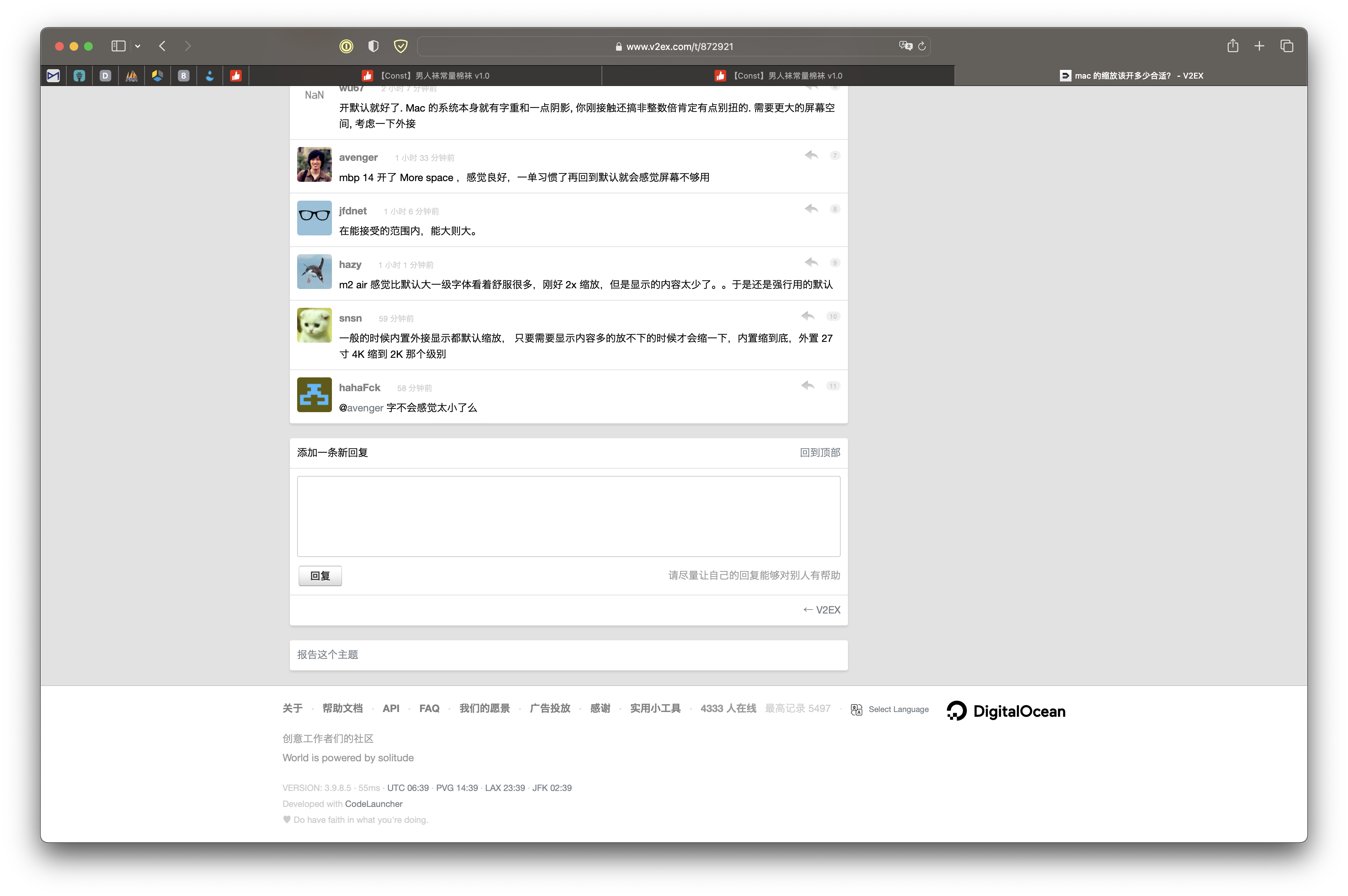This screenshot has width=1348, height=896.
Task: Click the reply arrow on avenger's comment
Action: [x=811, y=155]
